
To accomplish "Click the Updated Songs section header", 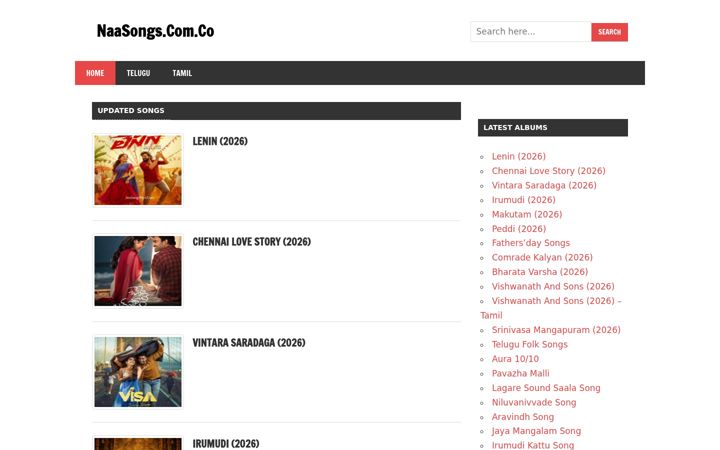I will [x=276, y=111].
